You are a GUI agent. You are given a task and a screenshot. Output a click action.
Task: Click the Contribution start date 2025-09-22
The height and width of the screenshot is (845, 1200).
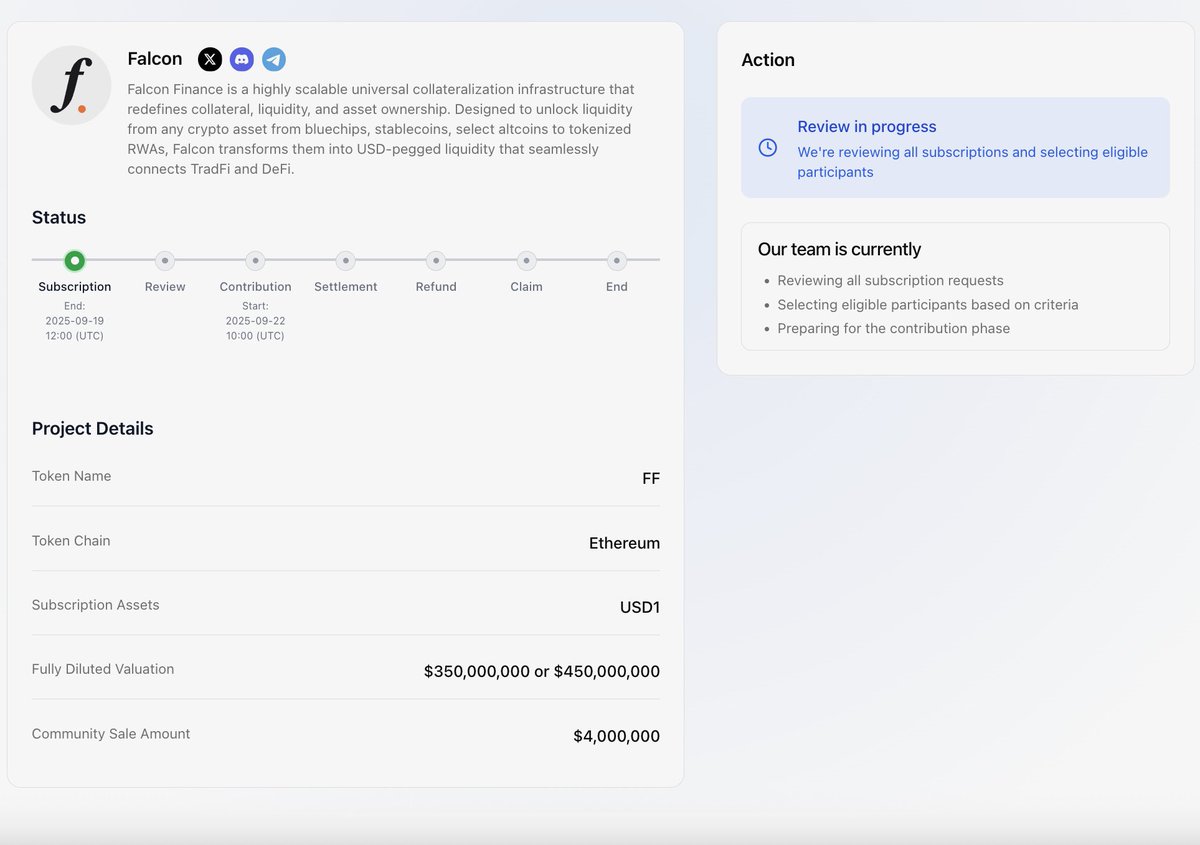coord(255,321)
